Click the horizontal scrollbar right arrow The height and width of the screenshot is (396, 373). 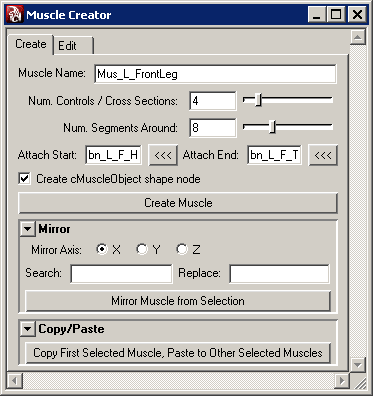342,380
